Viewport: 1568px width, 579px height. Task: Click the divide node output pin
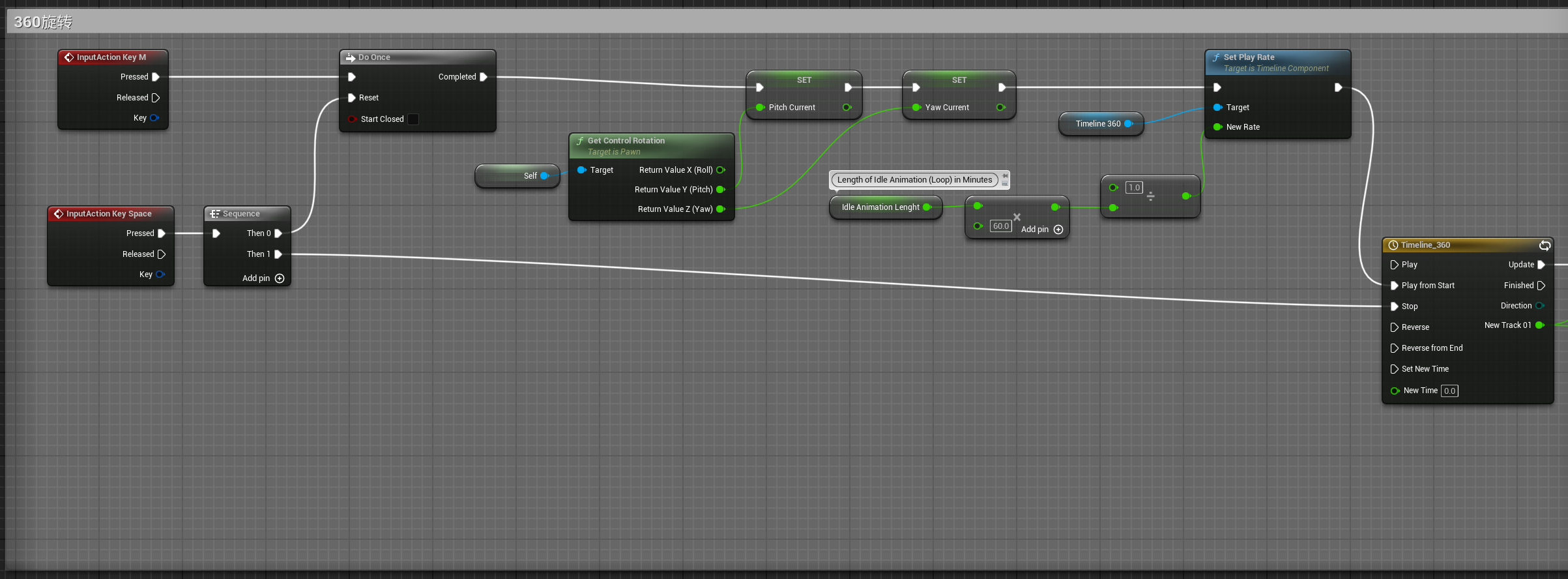(x=1186, y=196)
